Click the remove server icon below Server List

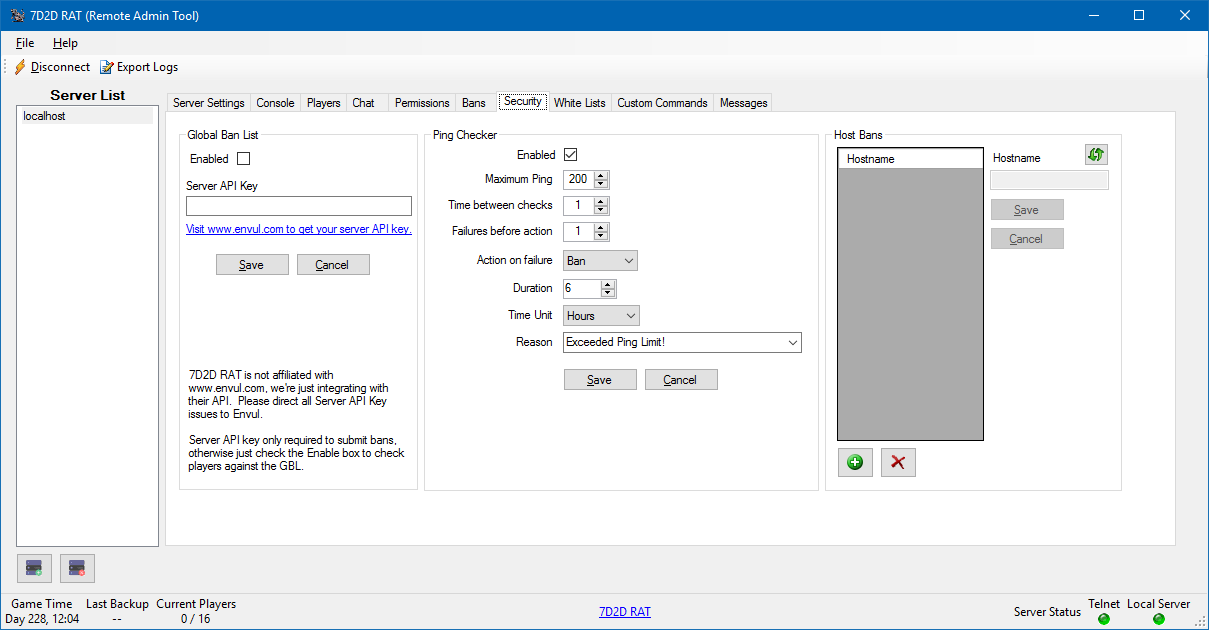77,568
